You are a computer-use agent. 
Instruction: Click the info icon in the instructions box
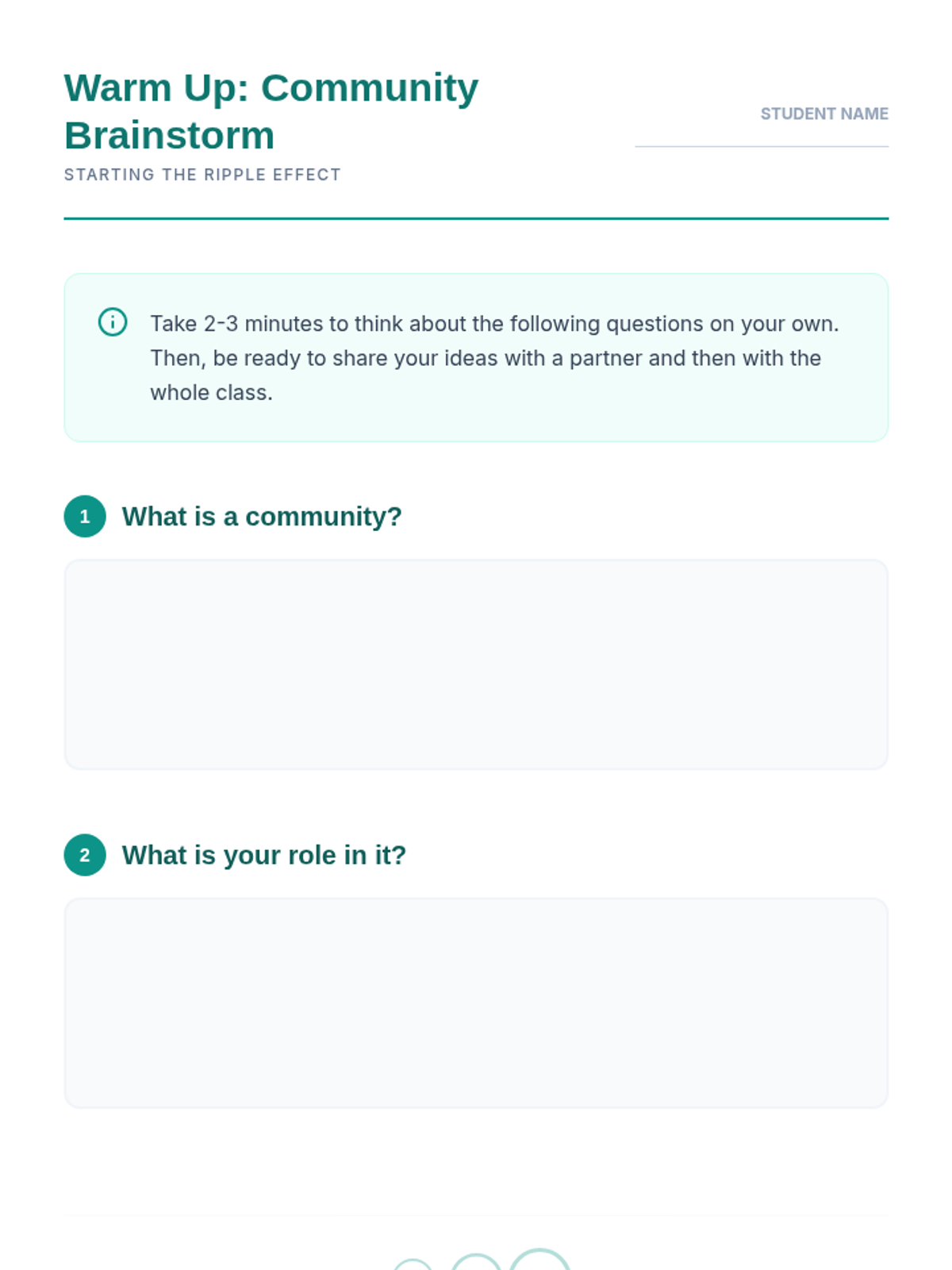click(x=113, y=322)
